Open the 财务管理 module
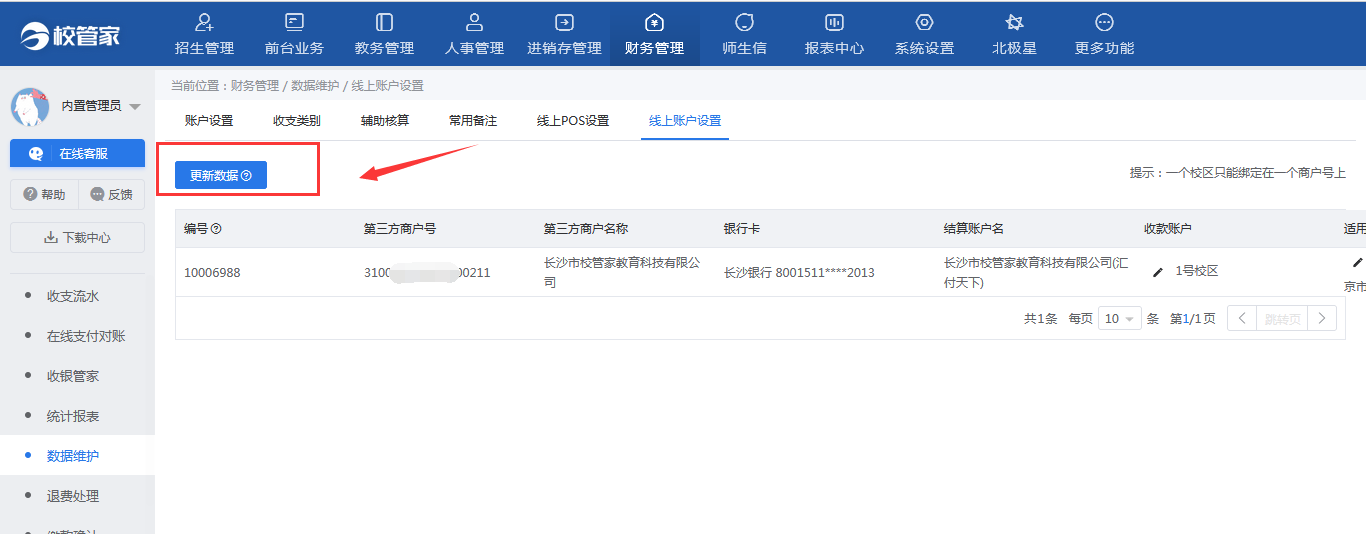Screen dimensions: 1366x534 654,34
